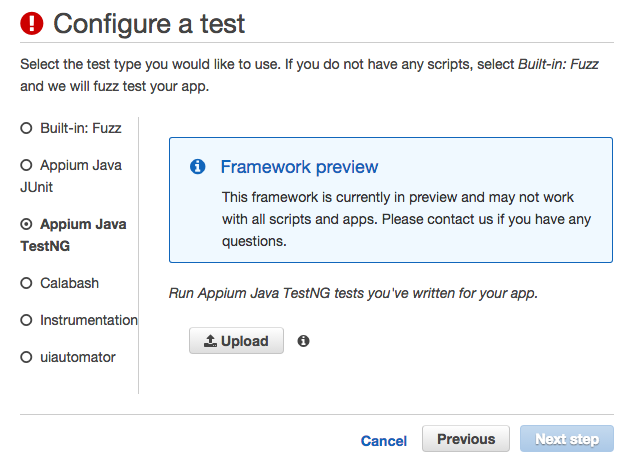Select the Appium Java TestNG radio button
The height and width of the screenshot is (466, 622).
click(26, 224)
